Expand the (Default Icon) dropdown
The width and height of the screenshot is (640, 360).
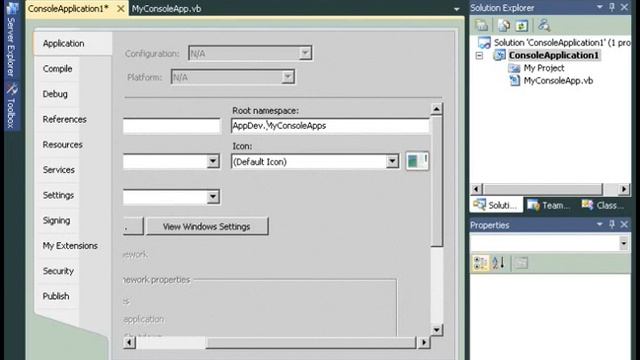coord(392,161)
